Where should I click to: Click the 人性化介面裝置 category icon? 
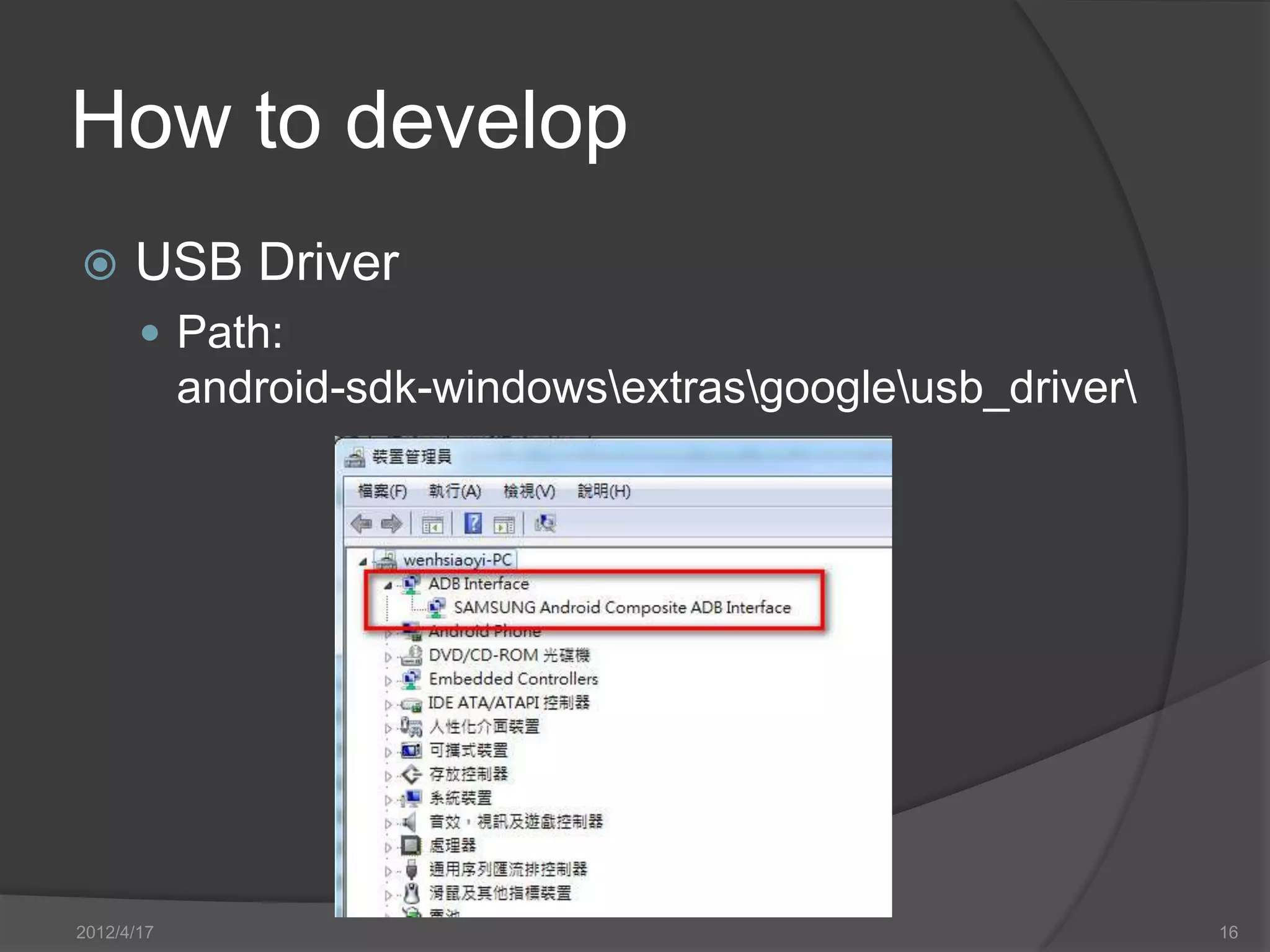click(411, 727)
